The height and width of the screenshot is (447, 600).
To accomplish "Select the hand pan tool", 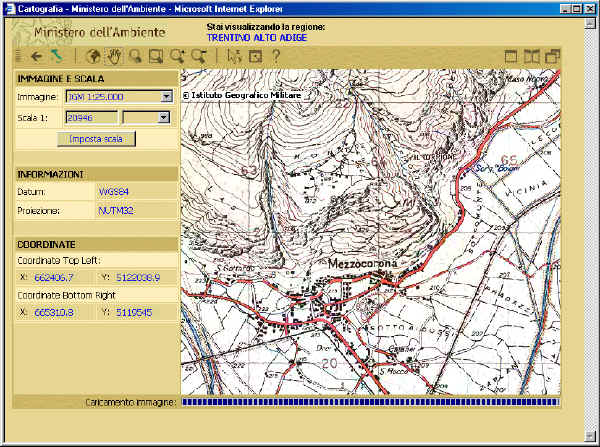I will 114,57.
